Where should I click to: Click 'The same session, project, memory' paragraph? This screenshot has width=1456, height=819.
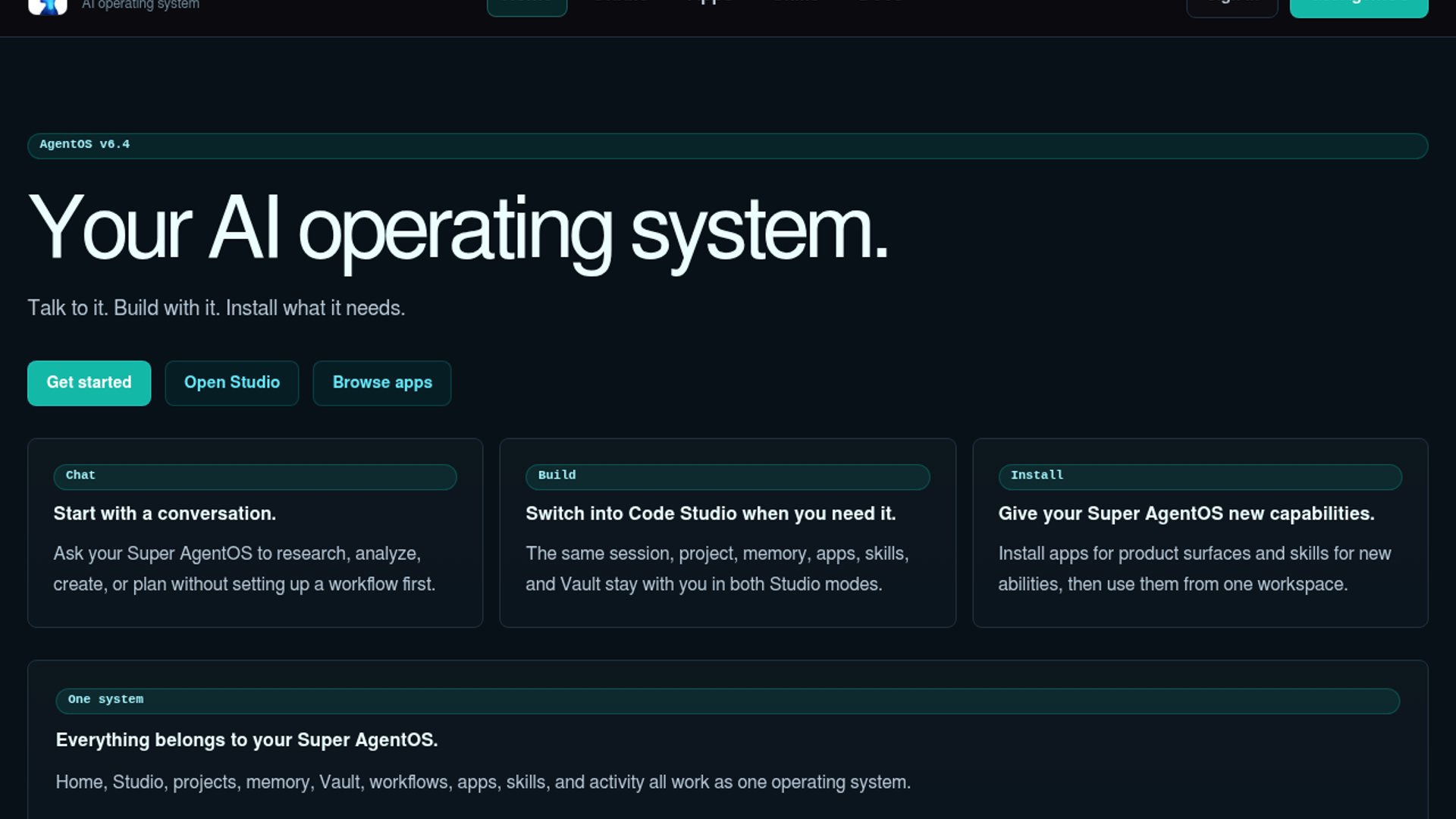click(x=717, y=569)
